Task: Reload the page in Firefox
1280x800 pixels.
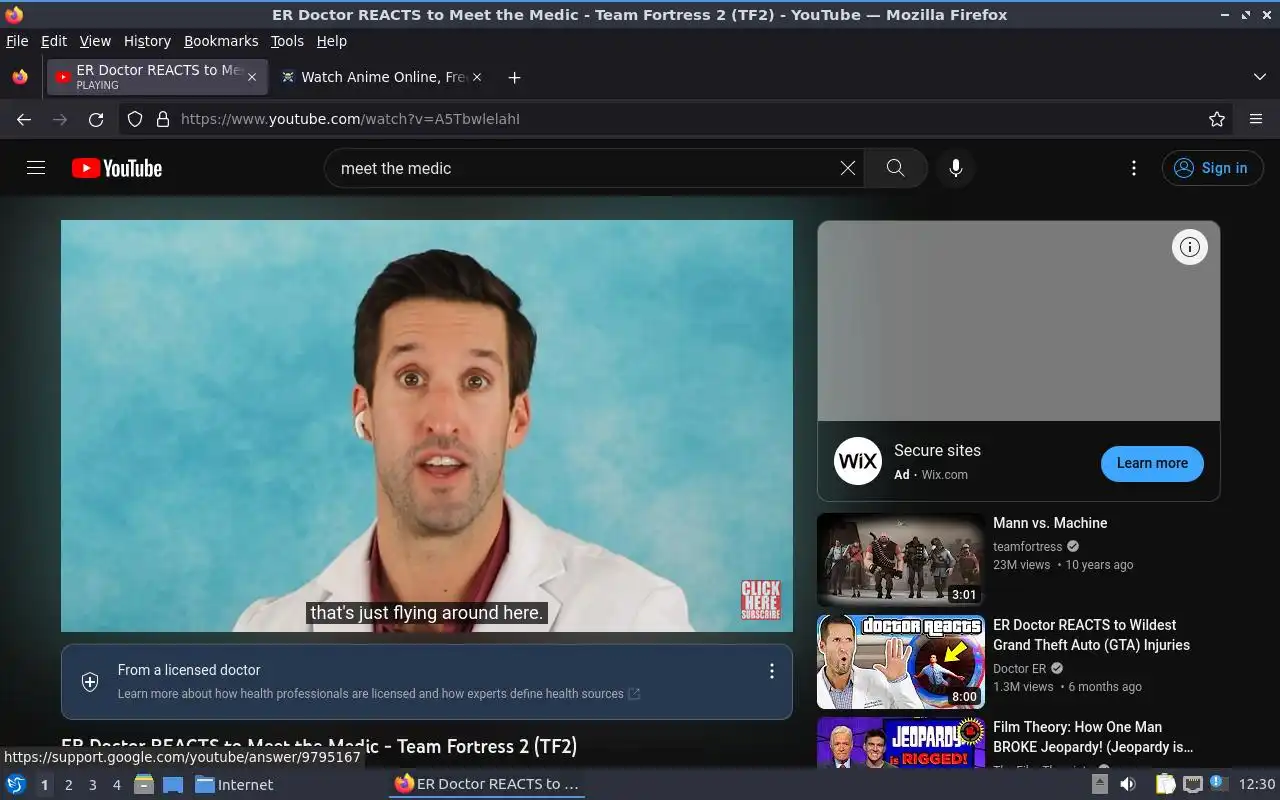Action: [96, 119]
